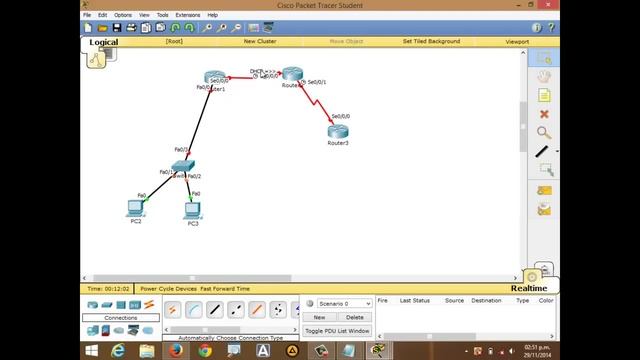Screen dimensions: 640x360
Task: Select Router3 on the canvas
Action: coord(338,132)
